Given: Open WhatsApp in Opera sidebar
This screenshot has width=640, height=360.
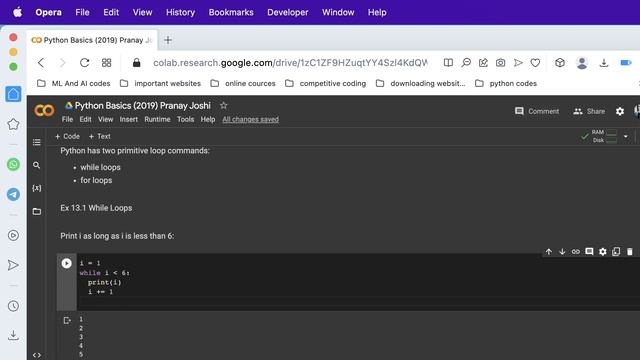Looking at the screenshot, I should [x=13, y=164].
